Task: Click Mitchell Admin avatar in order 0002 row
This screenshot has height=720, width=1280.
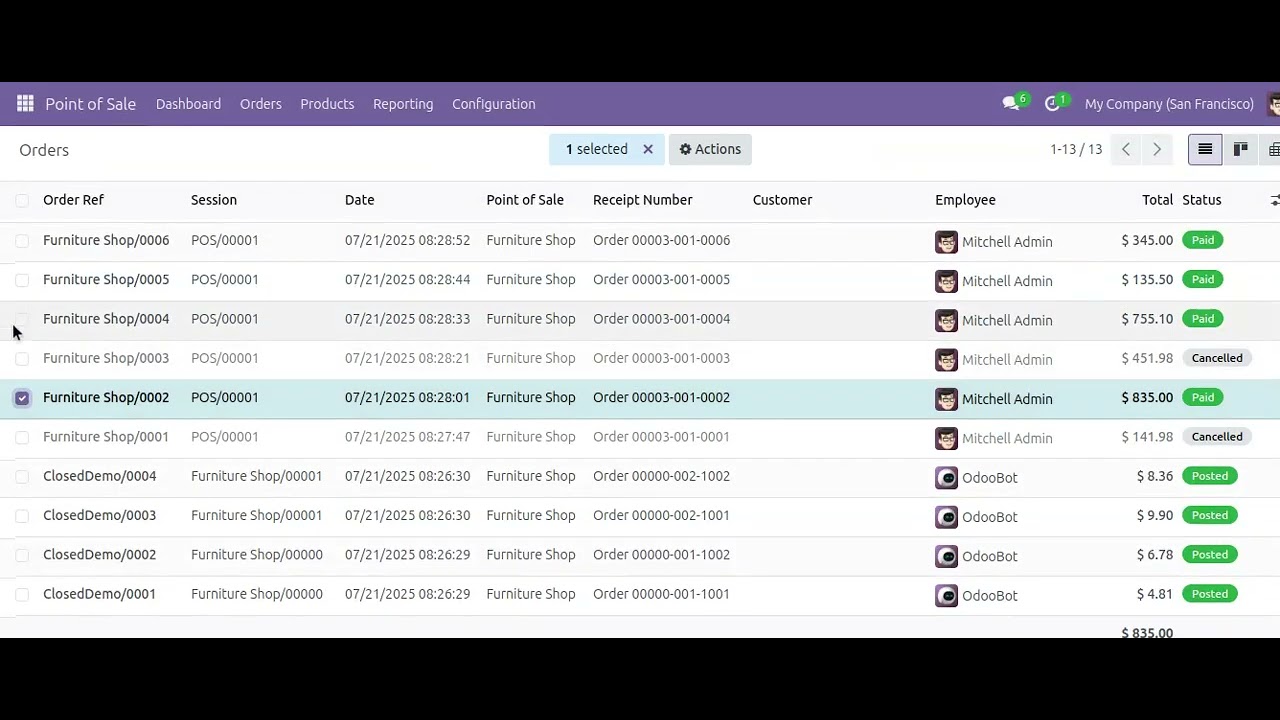Action: click(946, 399)
